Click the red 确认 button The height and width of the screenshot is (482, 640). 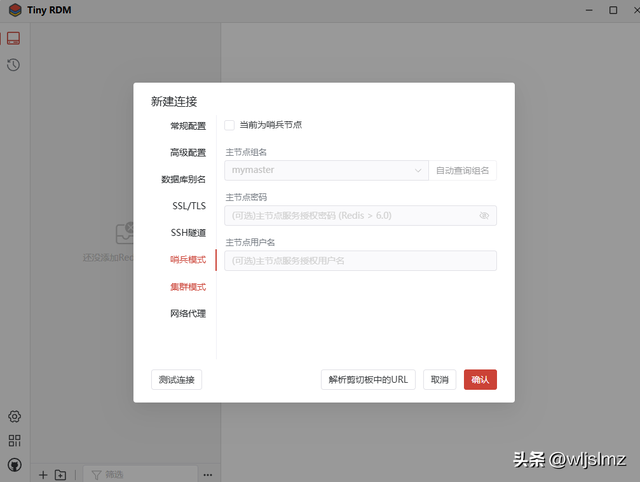click(x=480, y=380)
